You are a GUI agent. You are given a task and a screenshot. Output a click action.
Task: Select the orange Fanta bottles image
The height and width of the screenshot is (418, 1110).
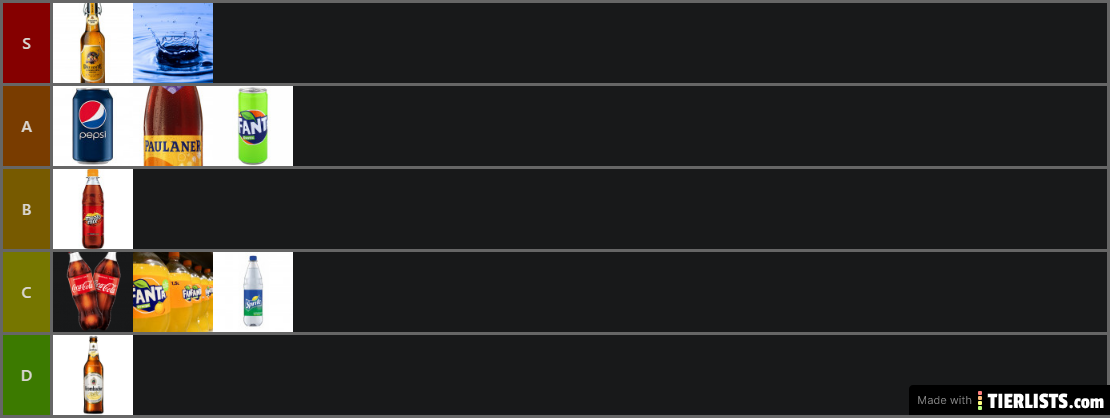tap(173, 292)
